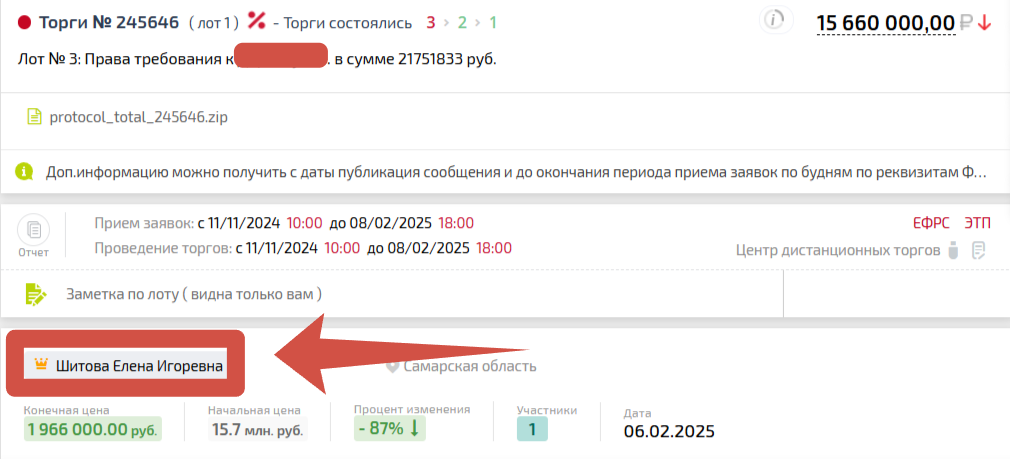Select the Самарская область region
The image size is (1010, 459).
point(470,366)
